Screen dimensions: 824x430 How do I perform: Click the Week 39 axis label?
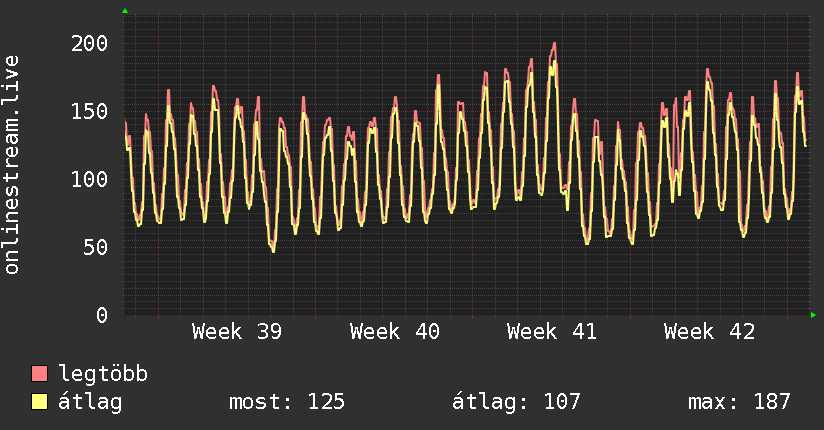[237, 332]
